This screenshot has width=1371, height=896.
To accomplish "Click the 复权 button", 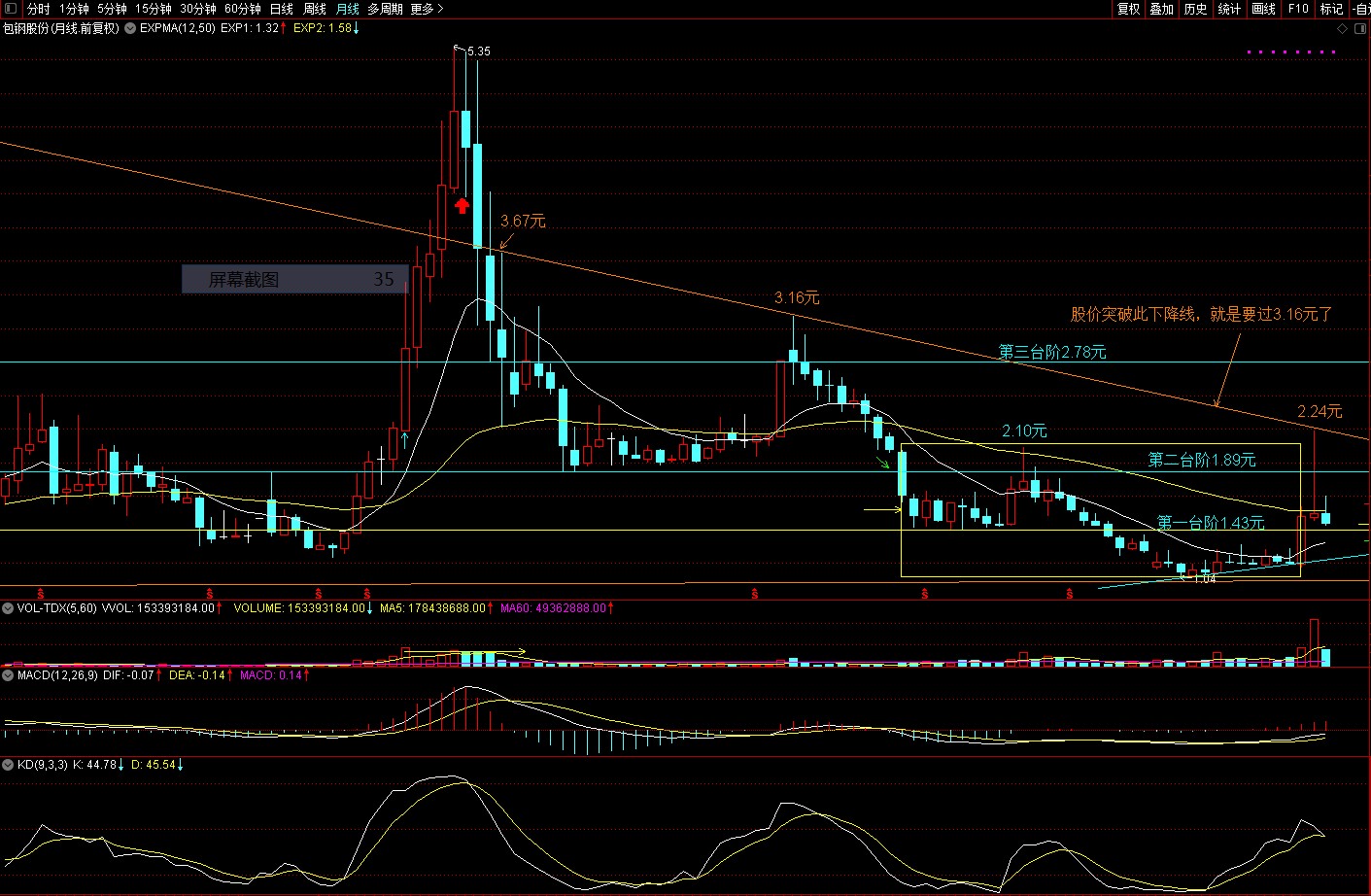I will pos(1128,9).
